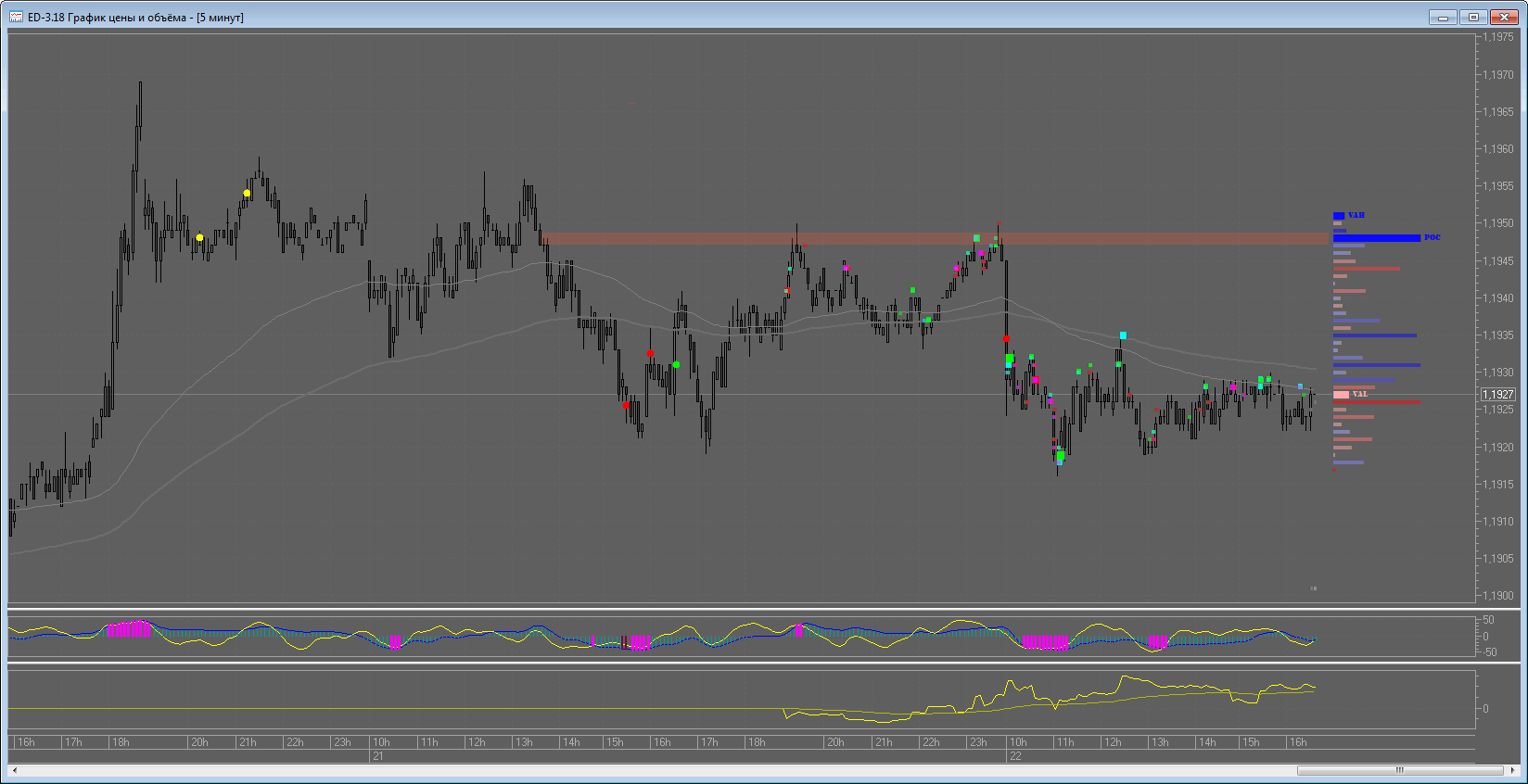Click date label 21 on time axis
1528x784 pixels.
378,756
